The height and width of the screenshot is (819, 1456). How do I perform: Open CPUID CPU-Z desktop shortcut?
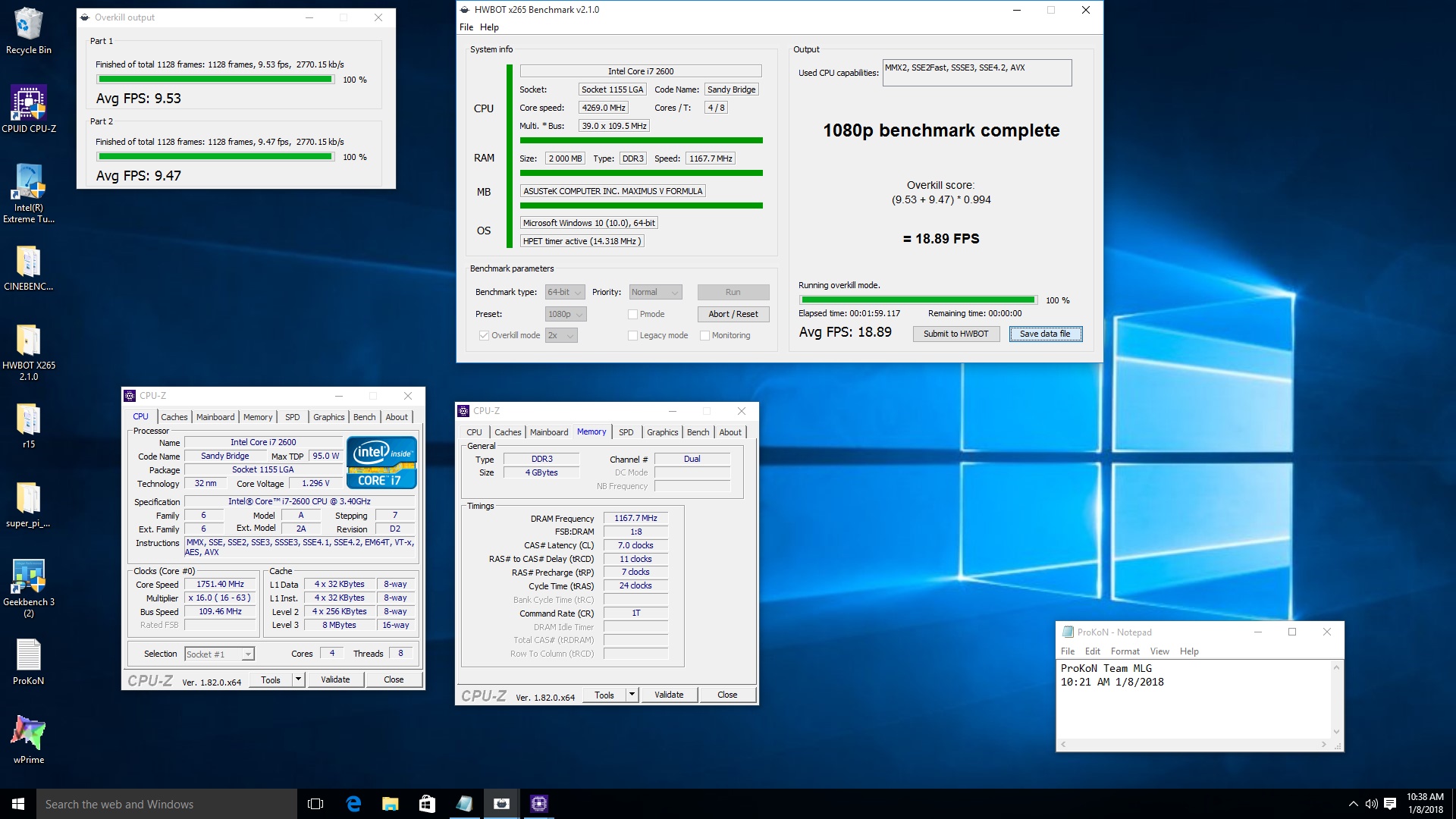tap(28, 110)
